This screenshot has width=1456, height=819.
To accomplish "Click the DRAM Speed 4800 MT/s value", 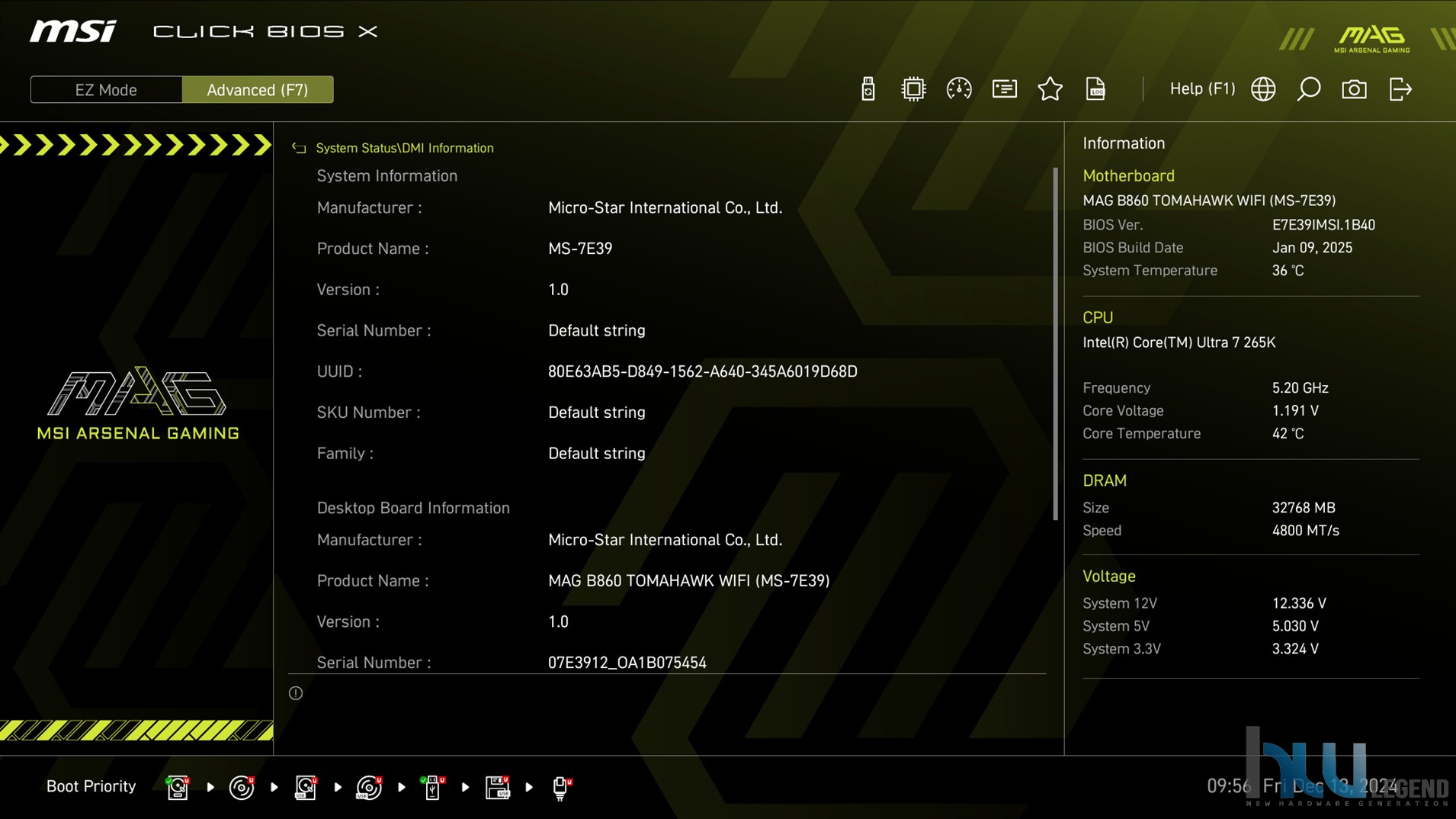I will 1305,531.
